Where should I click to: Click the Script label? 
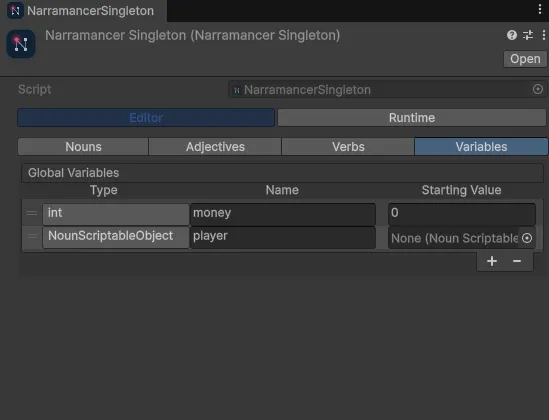point(34,89)
